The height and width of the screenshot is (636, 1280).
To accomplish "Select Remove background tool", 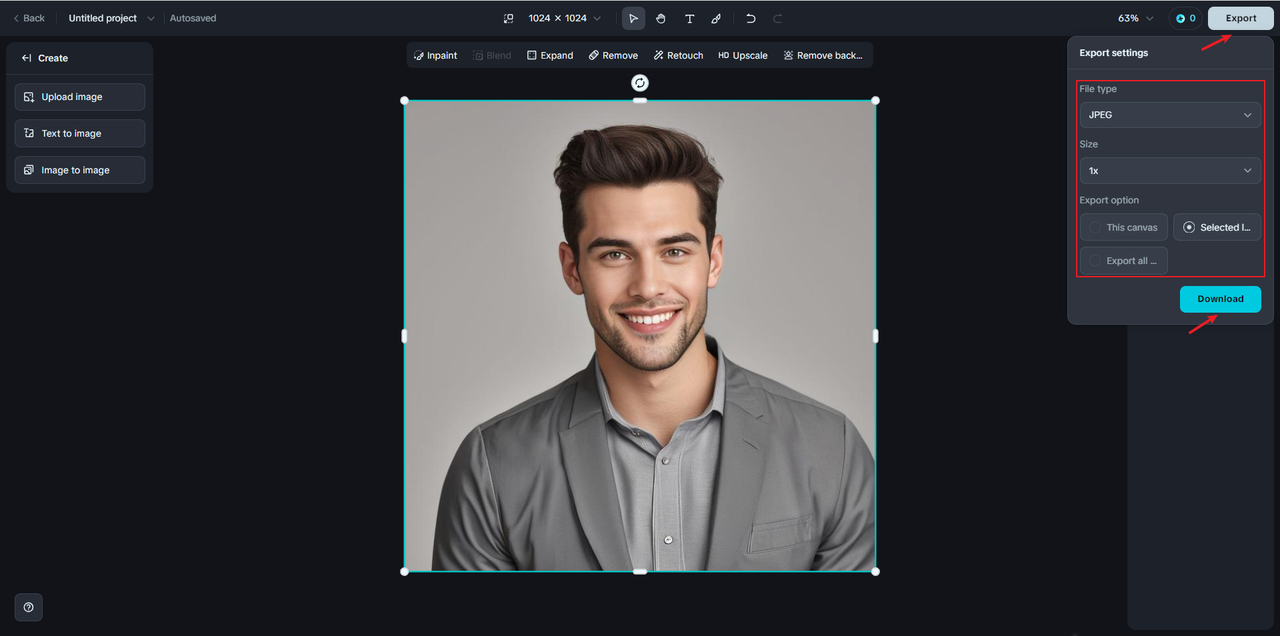I will point(823,55).
